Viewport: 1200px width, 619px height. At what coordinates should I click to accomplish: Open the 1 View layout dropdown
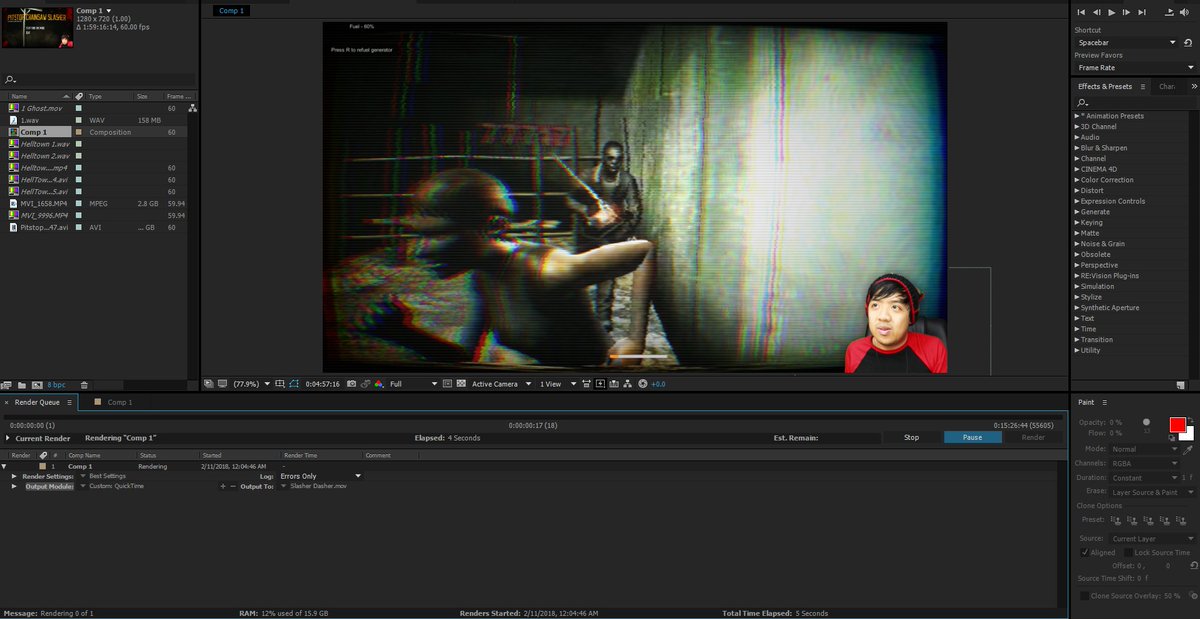pyautogui.click(x=558, y=384)
